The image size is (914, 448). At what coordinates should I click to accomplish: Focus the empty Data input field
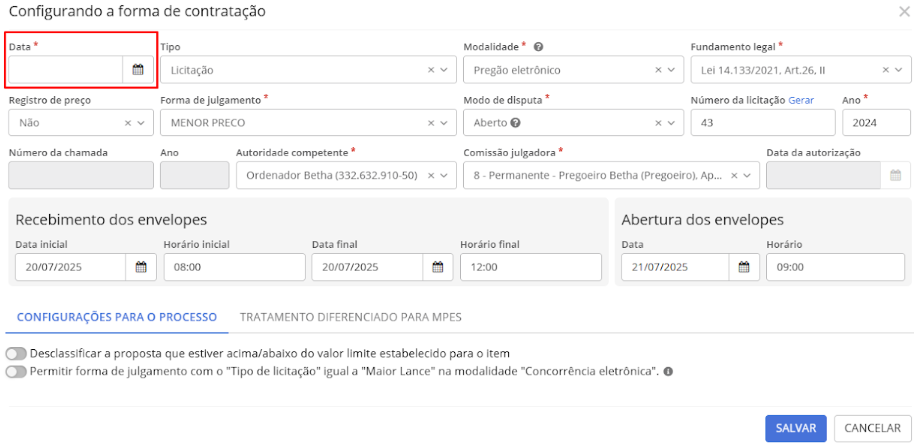point(65,70)
